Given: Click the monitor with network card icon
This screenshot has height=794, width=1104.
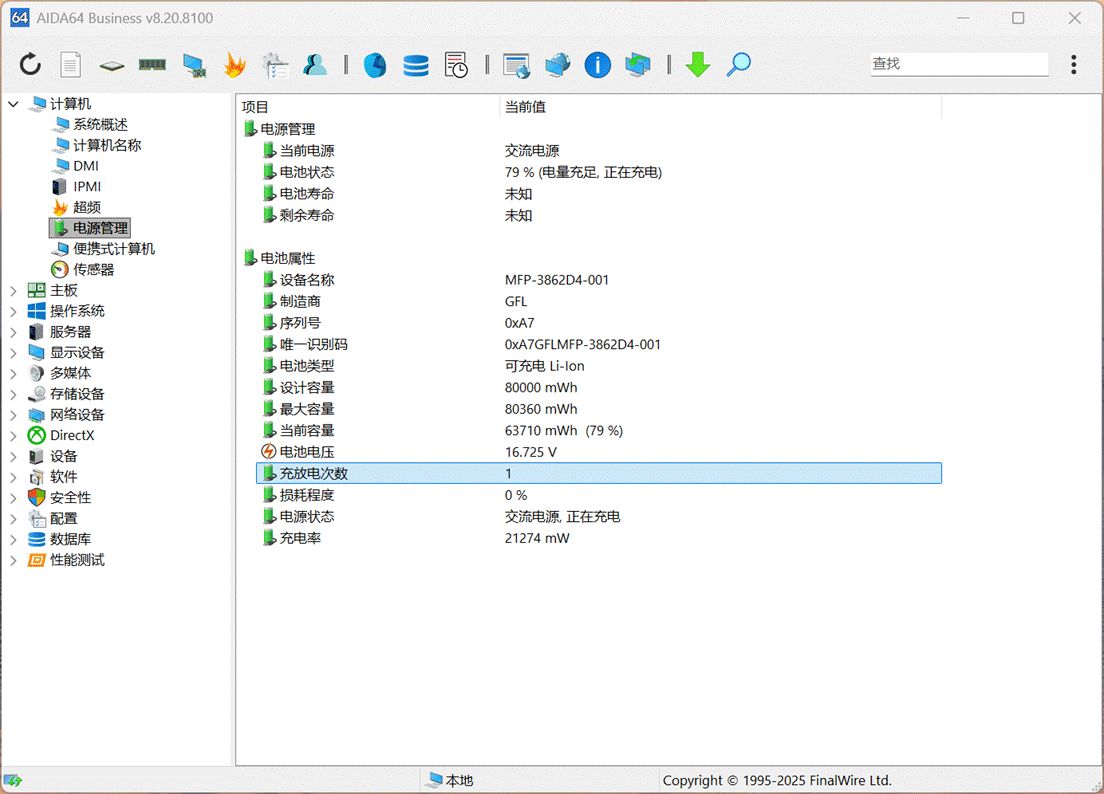Looking at the screenshot, I should click(194, 65).
